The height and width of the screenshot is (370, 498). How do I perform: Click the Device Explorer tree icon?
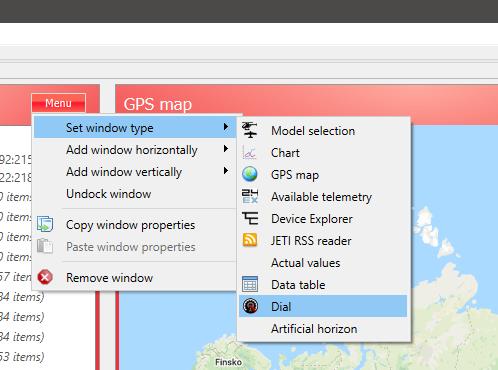250,218
